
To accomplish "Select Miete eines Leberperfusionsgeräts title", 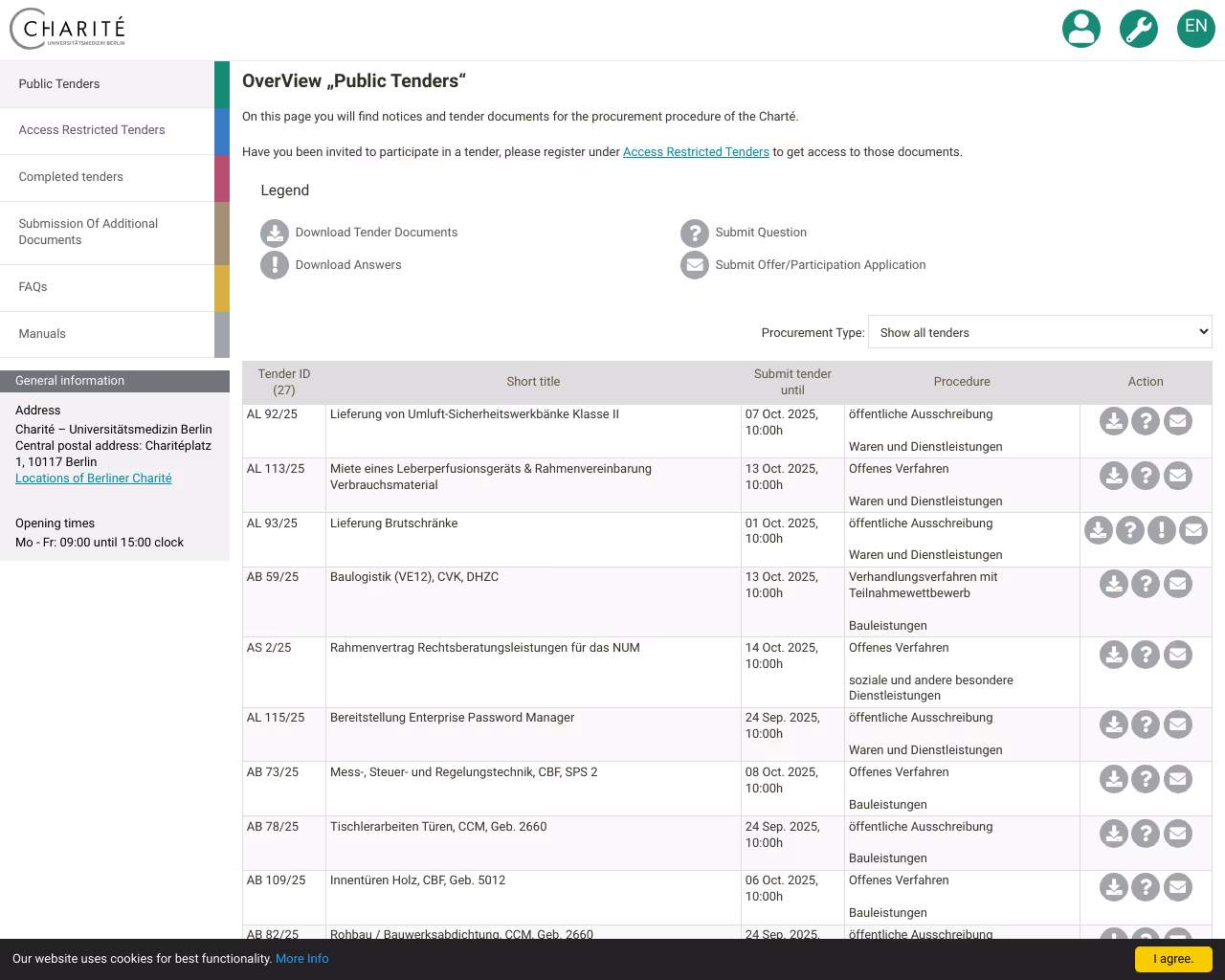I will tap(491, 477).
